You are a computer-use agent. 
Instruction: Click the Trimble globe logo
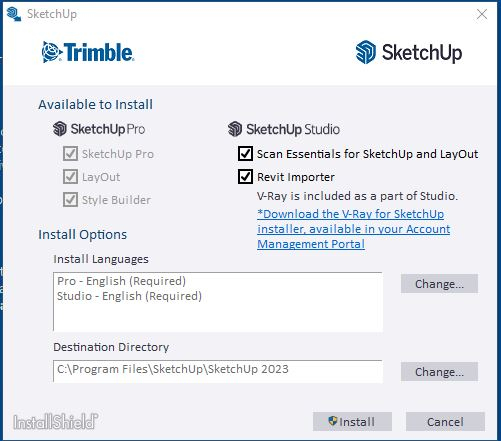click(51, 52)
